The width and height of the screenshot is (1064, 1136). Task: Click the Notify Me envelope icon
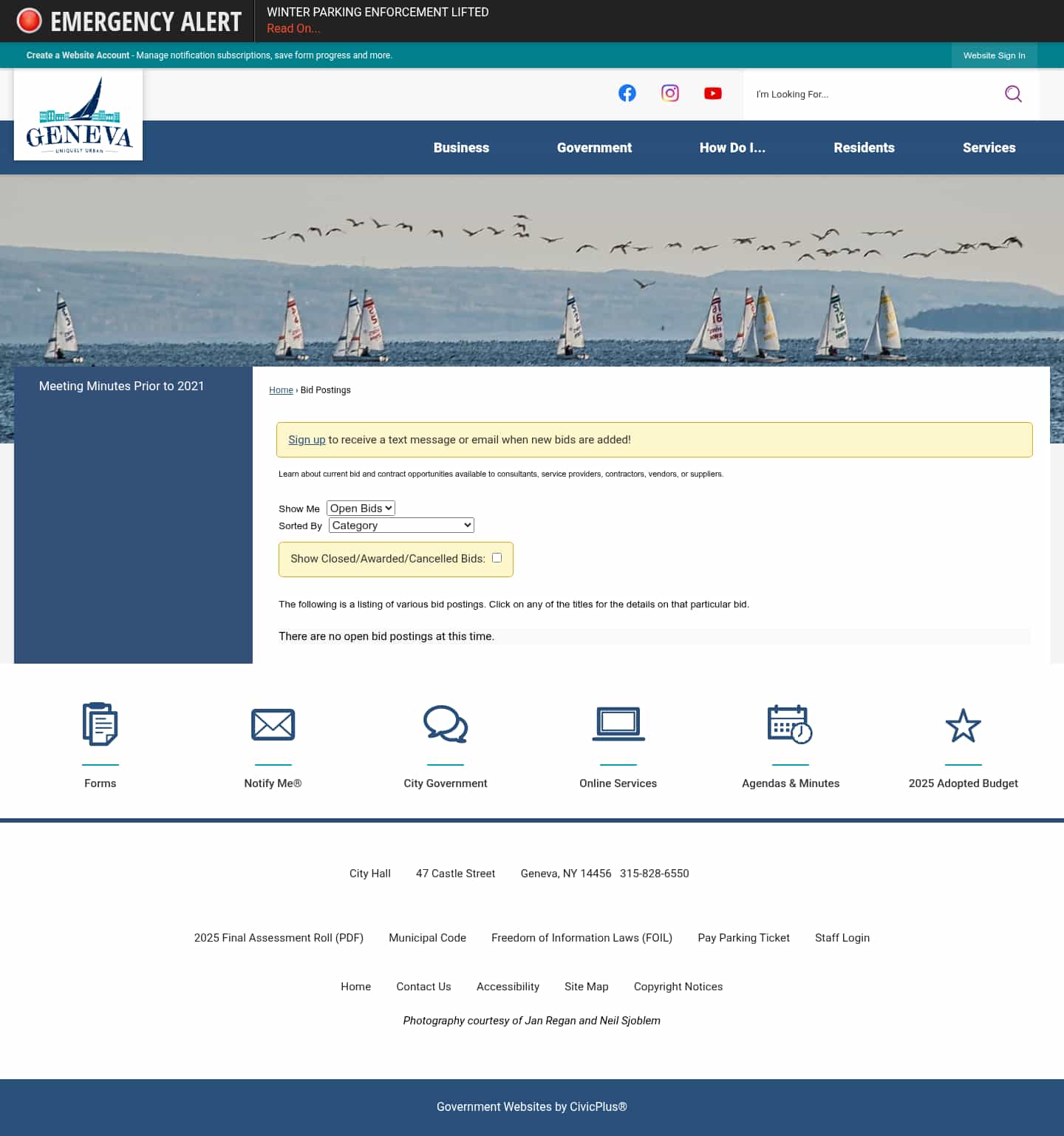pyautogui.click(x=273, y=725)
